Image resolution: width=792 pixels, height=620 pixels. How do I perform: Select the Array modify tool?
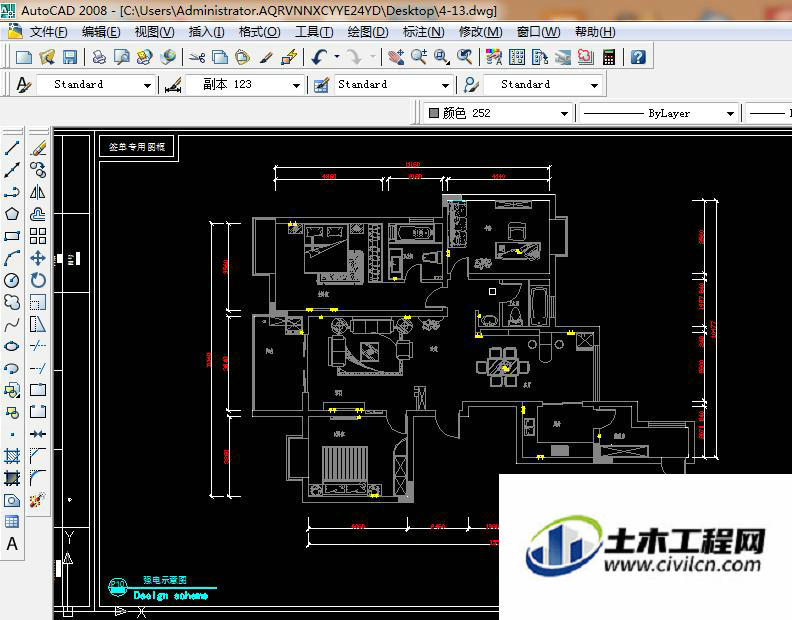(38, 236)
